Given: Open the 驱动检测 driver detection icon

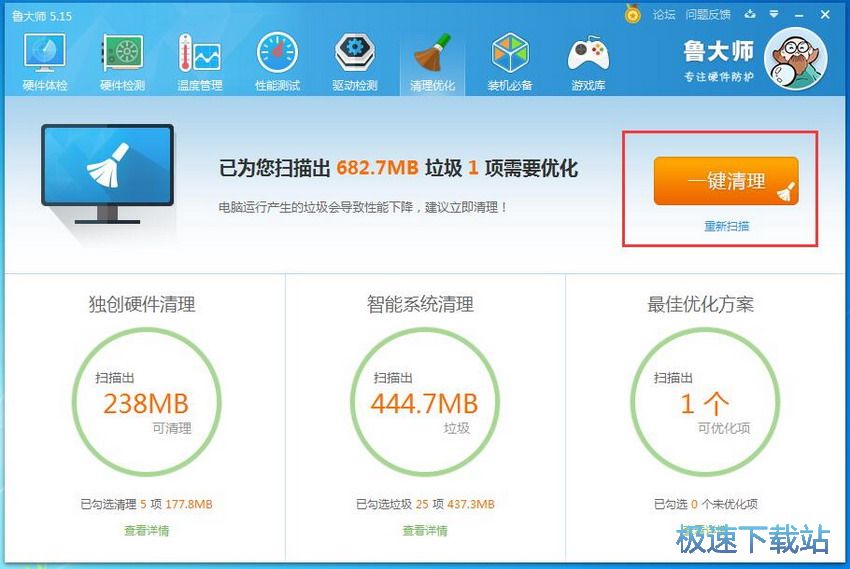Looking at the screenshot, I should pos(355,61).
